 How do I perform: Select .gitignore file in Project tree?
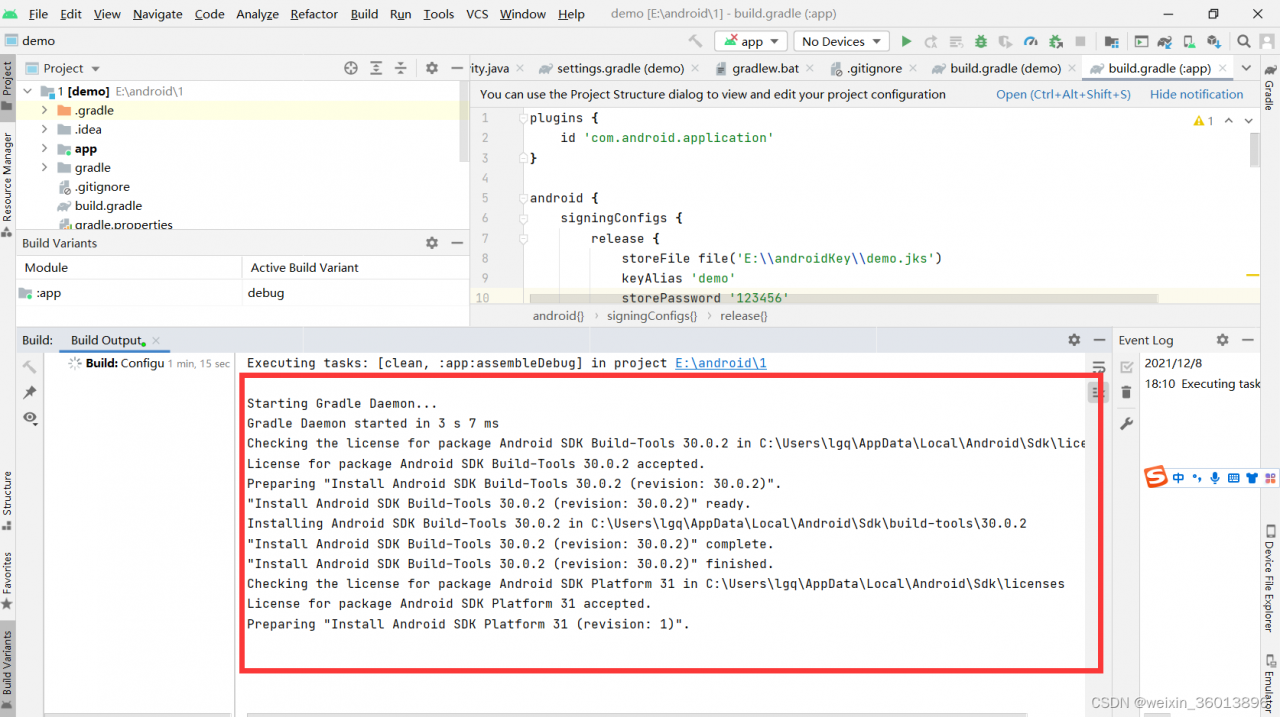click(x=102, y=186)
